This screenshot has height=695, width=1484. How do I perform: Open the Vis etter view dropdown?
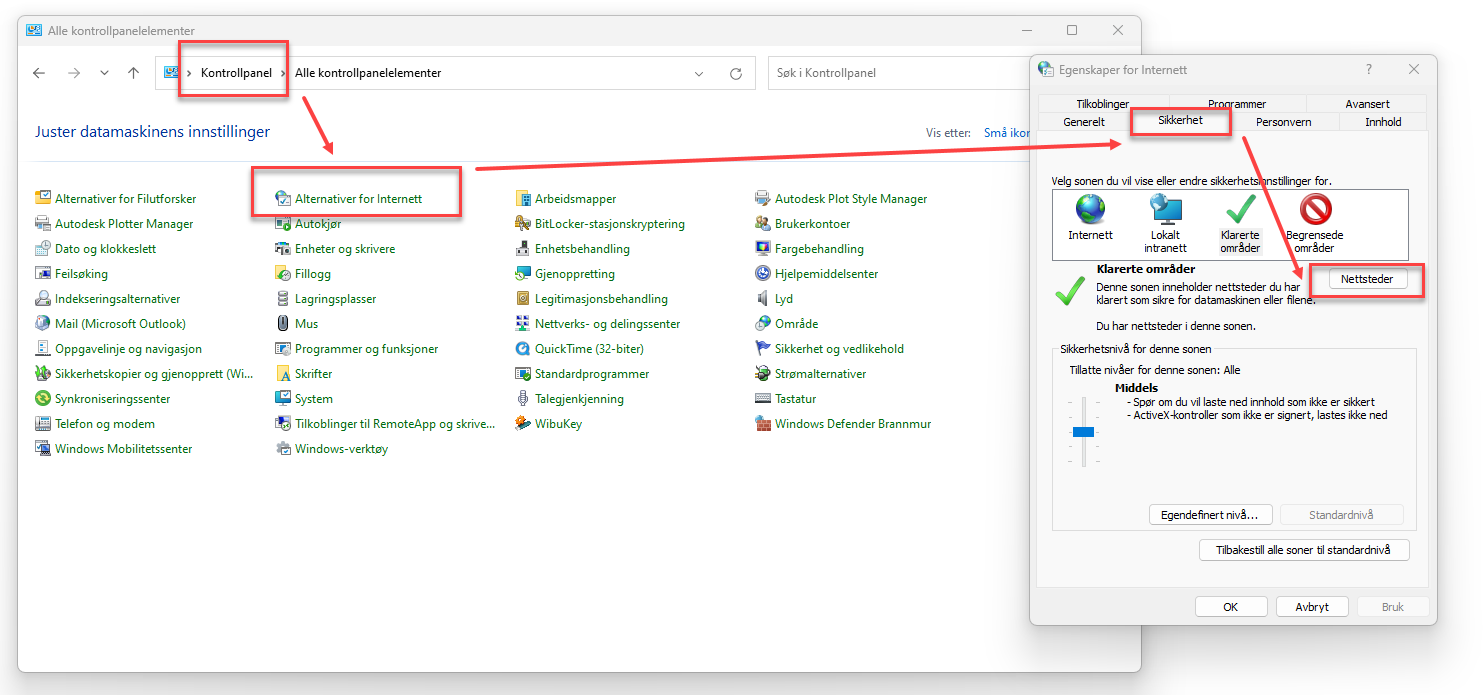(x=1005, y=133)
